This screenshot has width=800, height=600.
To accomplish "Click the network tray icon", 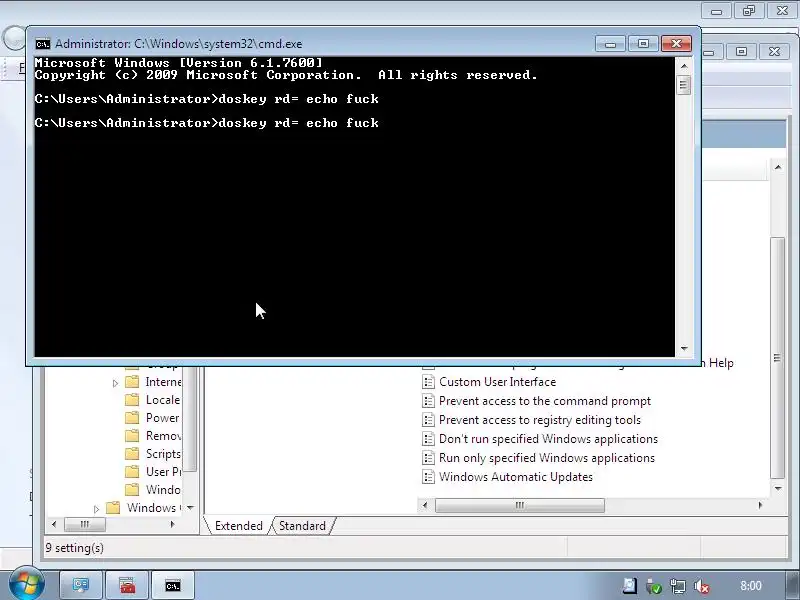I will [x=678, y=586].
